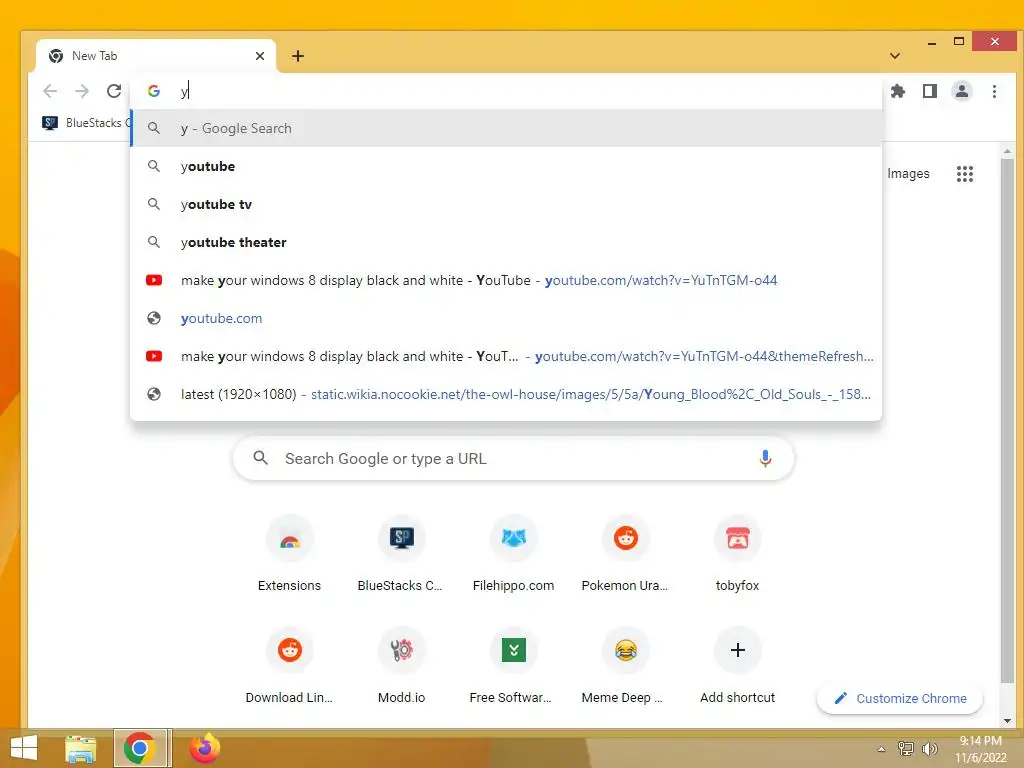Open YouTube suggestion with themeRefresh URL
1024x768 pixels.
pos(506,356)
